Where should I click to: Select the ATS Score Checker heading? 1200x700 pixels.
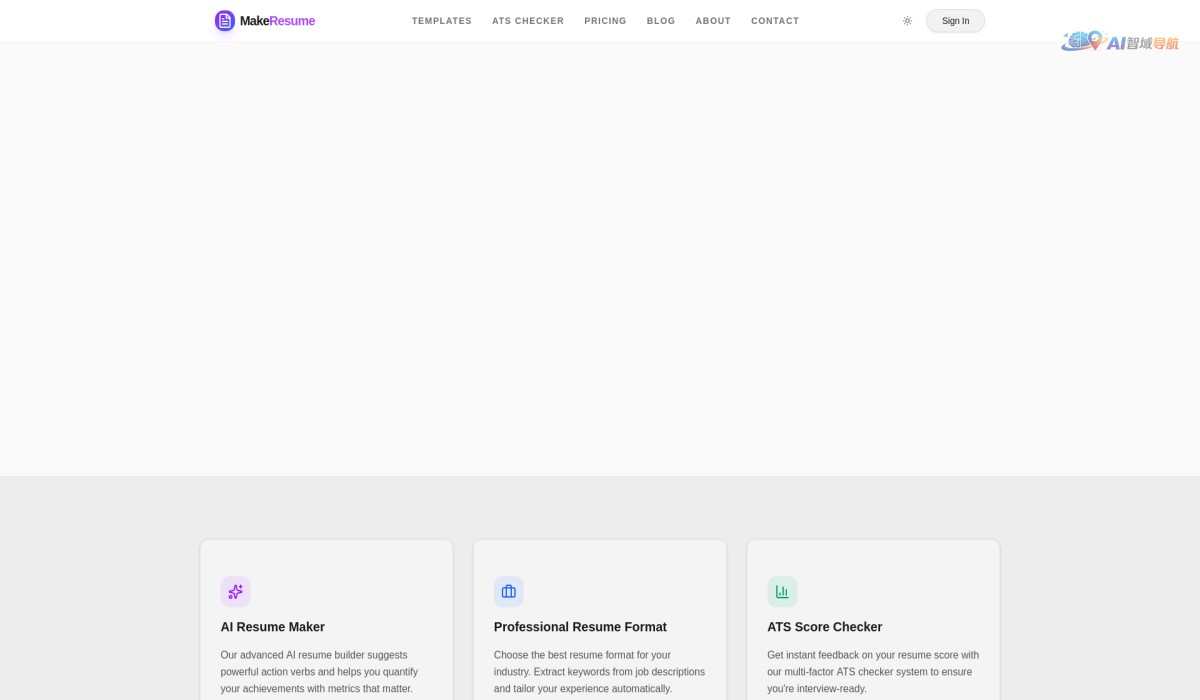(x=825, y=627)
